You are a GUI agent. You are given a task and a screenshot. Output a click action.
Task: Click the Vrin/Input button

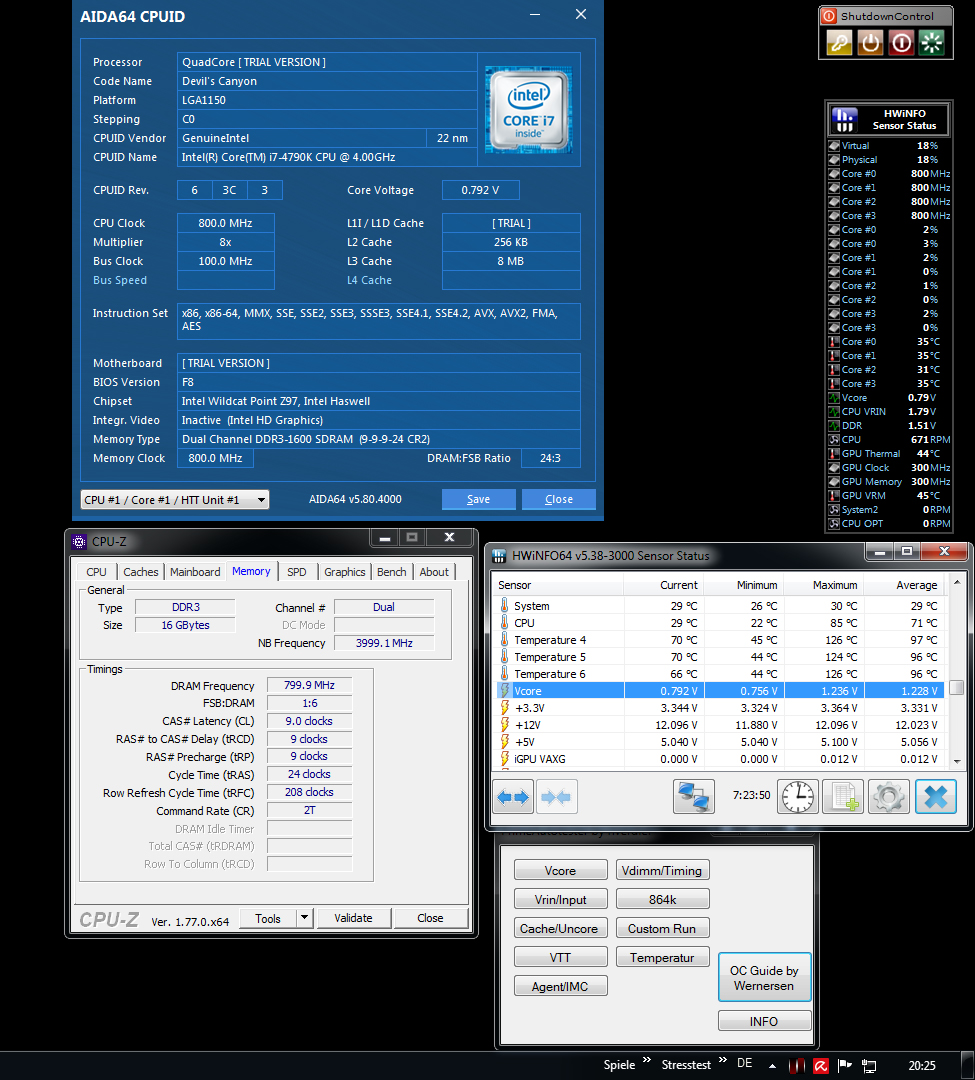pos(560,900)
